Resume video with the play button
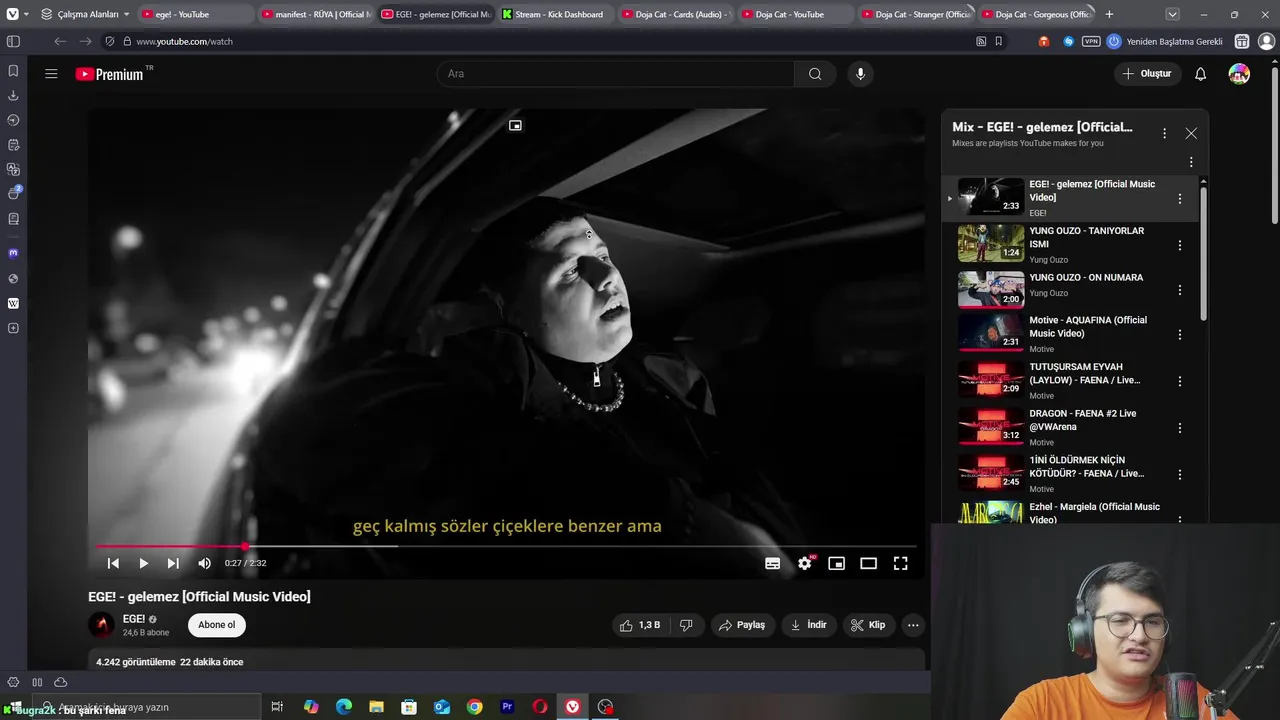 click(x=143, y=563)
